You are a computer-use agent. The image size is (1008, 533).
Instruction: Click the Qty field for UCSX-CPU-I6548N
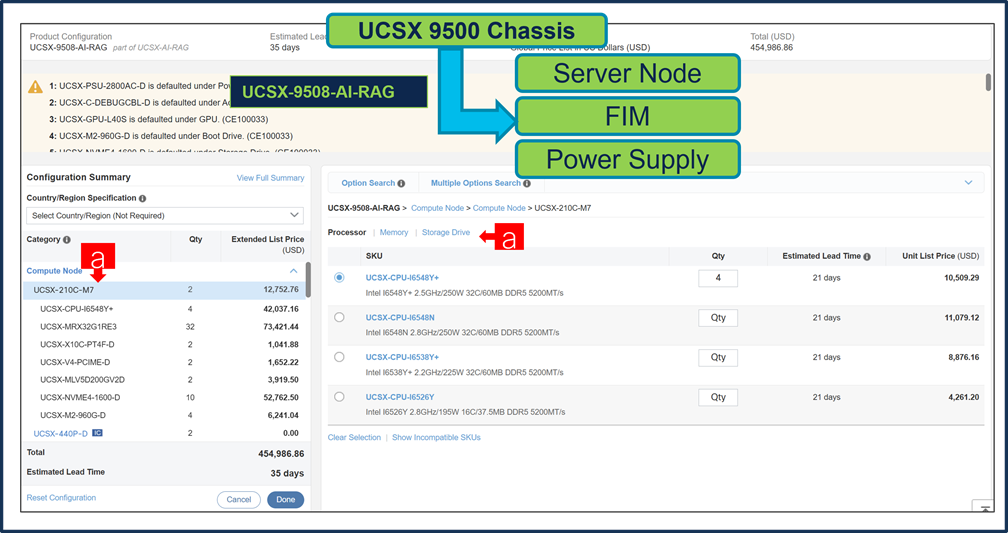718,318
